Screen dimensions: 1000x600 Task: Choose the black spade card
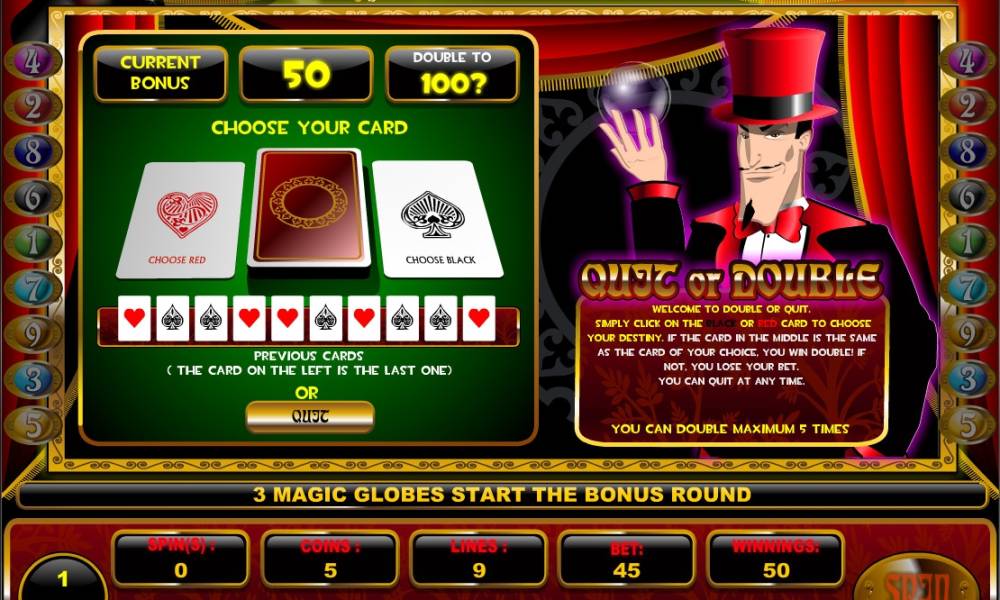pyautogui.click(x=437, y=219)
